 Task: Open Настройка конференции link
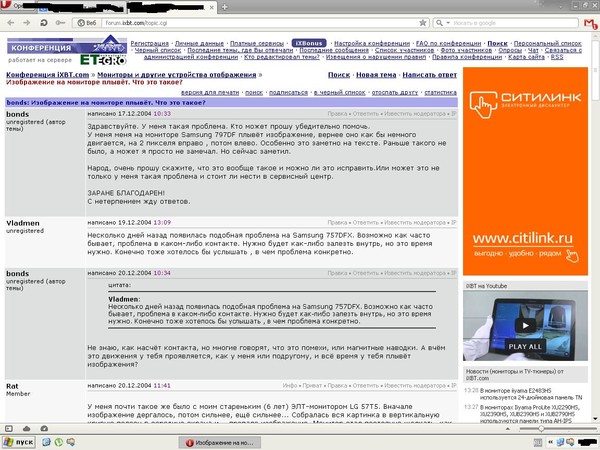click(x=372, y=43)
